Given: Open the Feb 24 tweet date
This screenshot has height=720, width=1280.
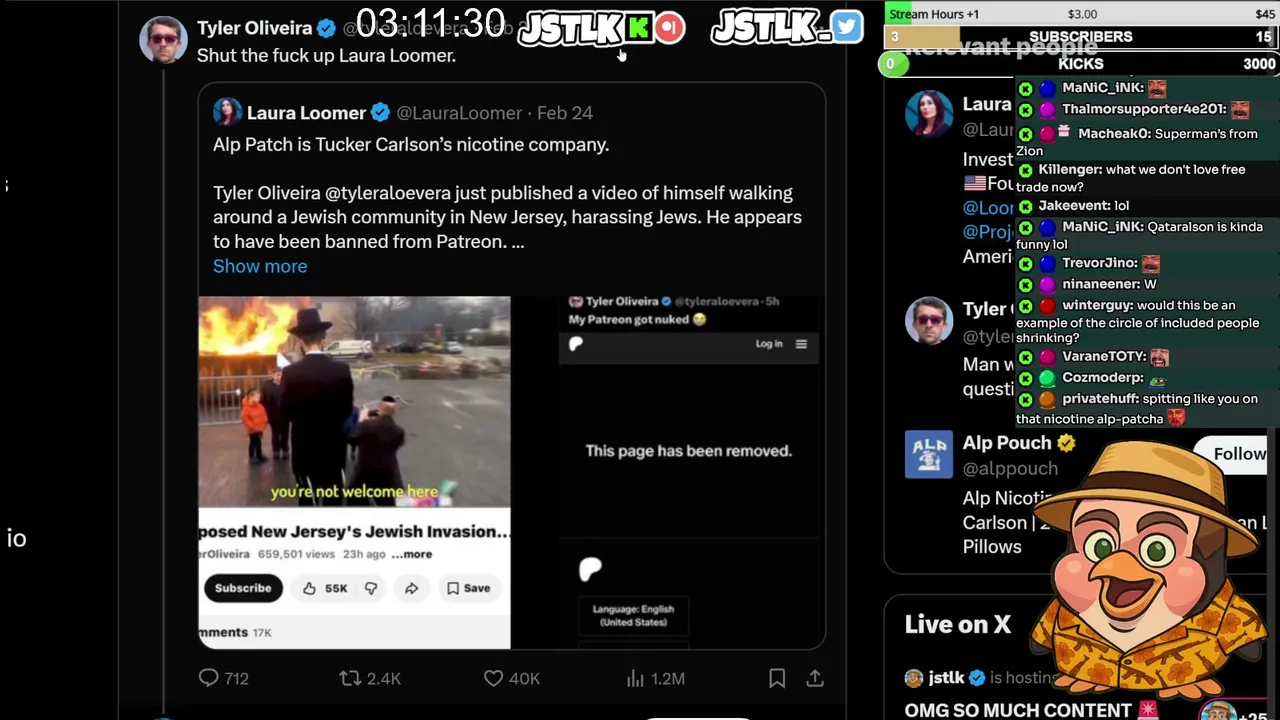Looking at the screenshot, I should pos(565,113).
